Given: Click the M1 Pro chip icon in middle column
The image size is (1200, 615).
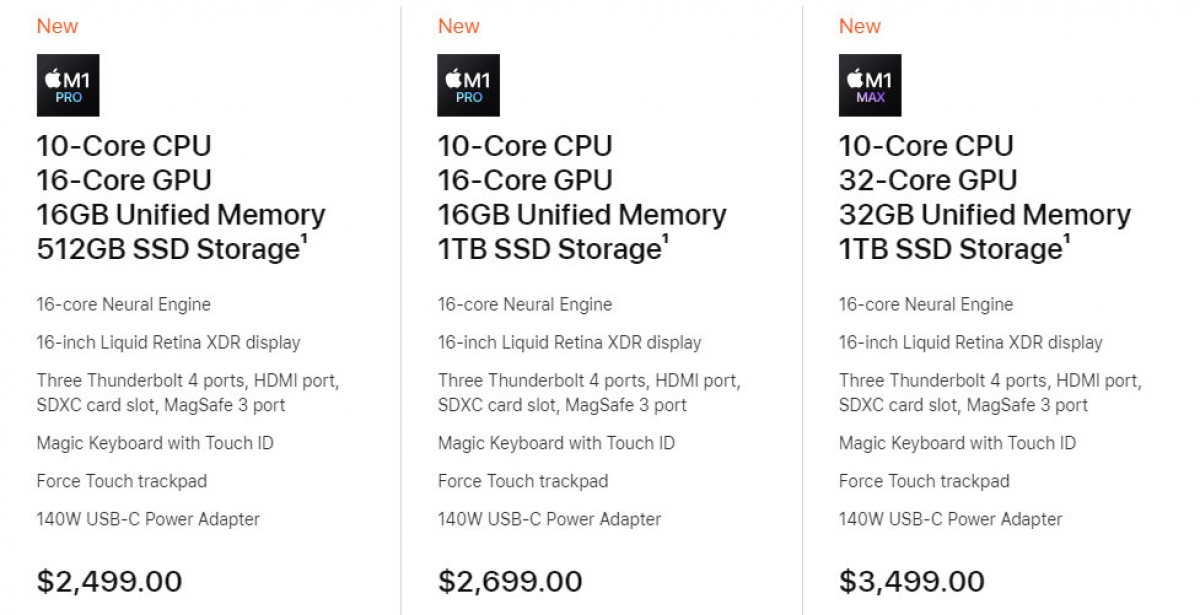Looking at the screenshot, I should pyautogui.click(x=469, y=85).
